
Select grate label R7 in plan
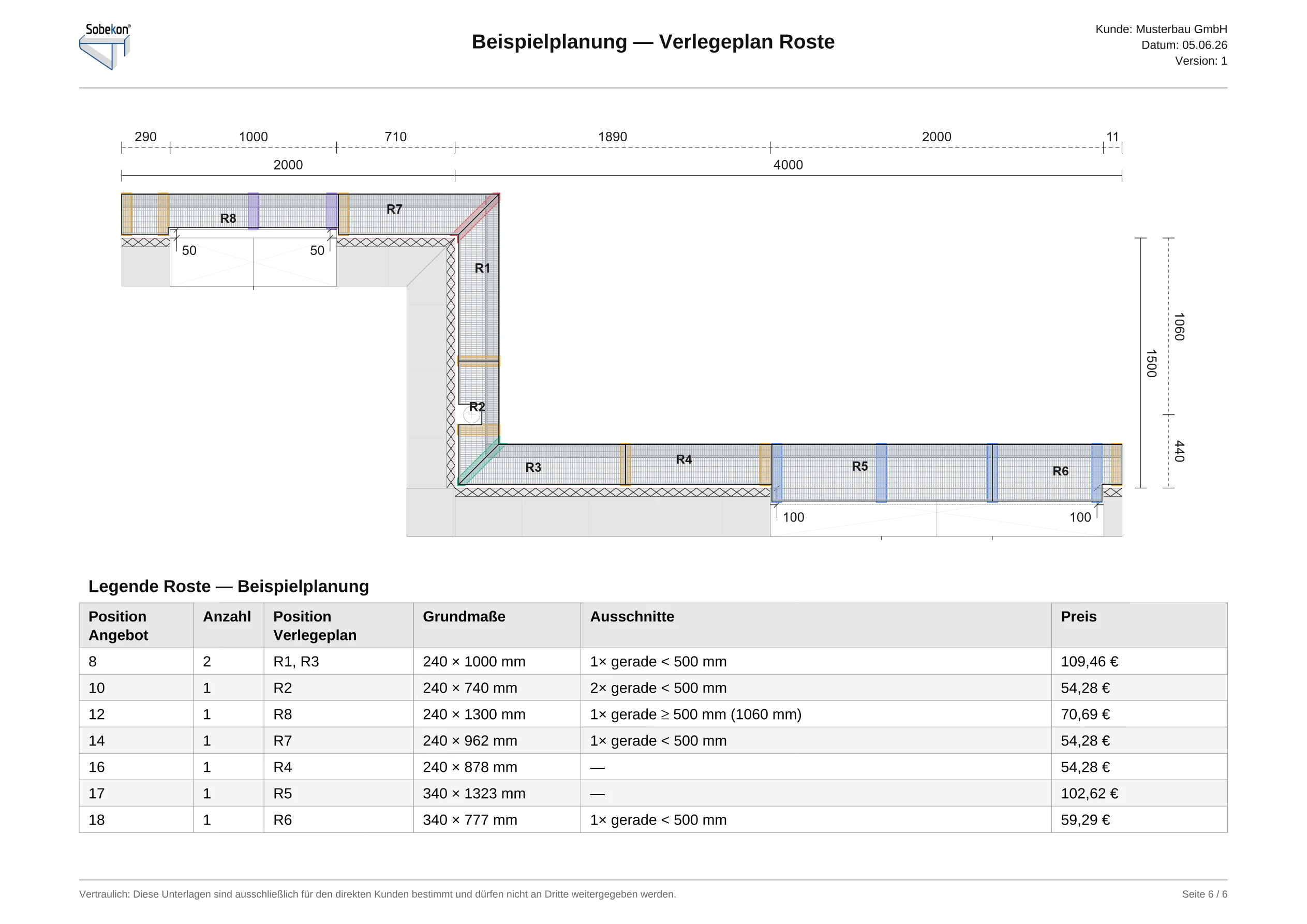coord(394,209)
